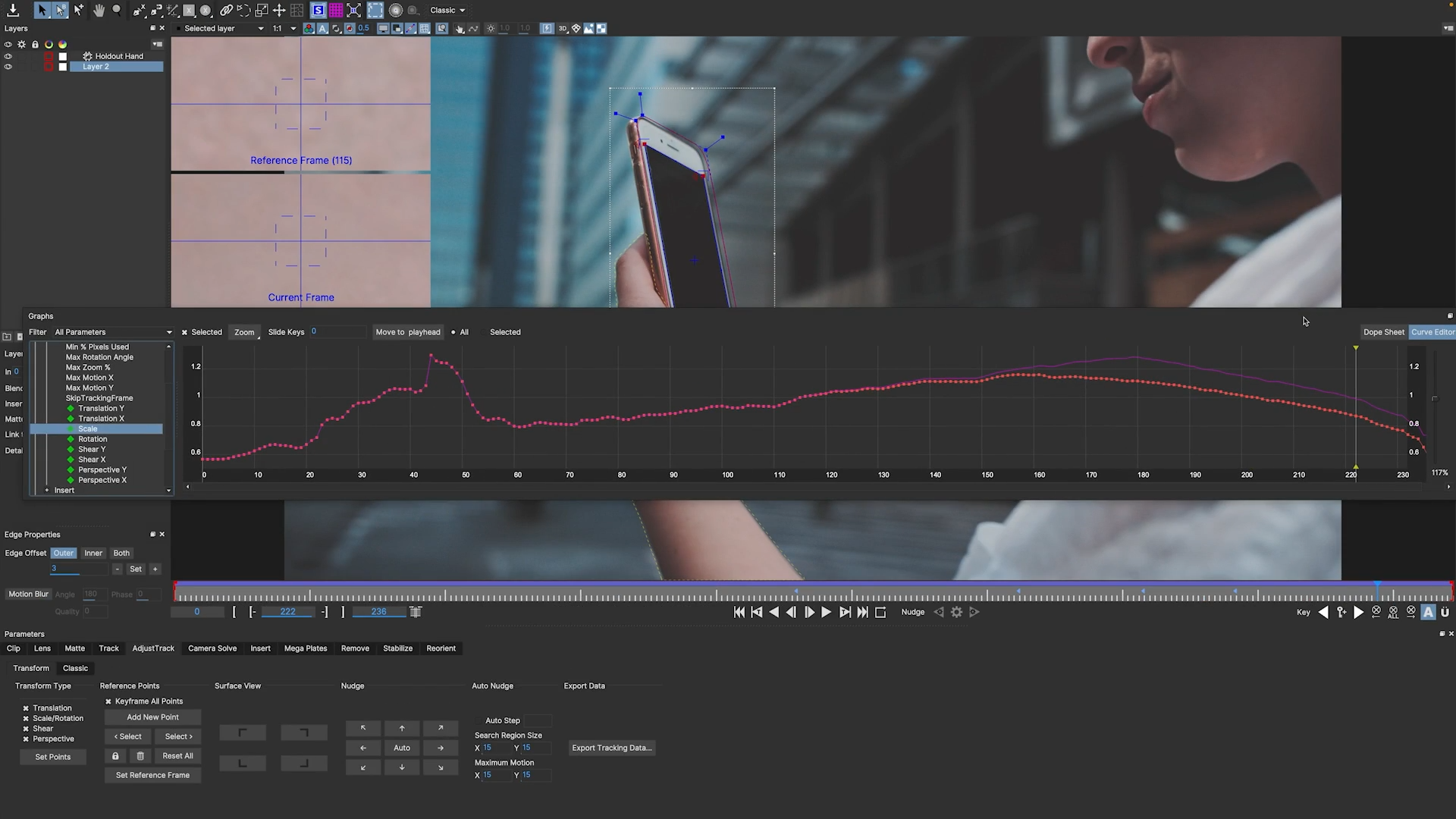Select the Link layers chain icon

point(226,11)
